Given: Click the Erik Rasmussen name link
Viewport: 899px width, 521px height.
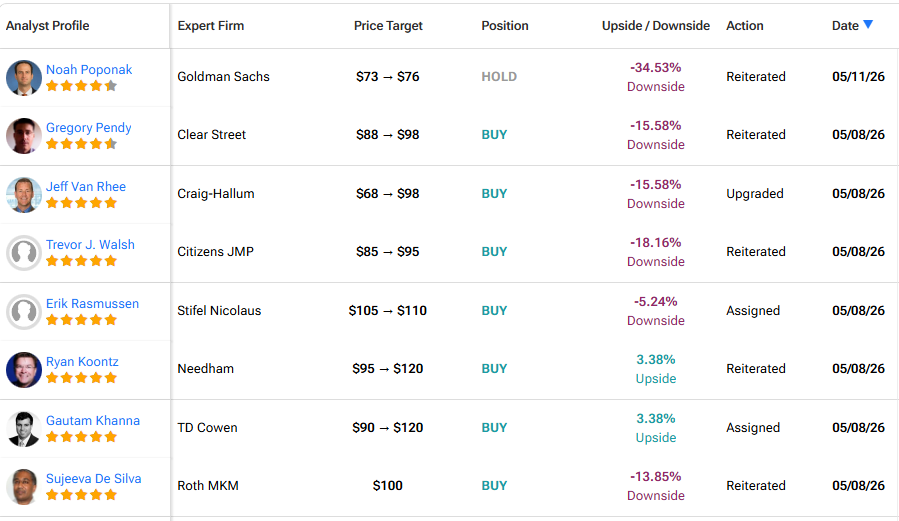Looking at the screenshot, I should [92, 303].
